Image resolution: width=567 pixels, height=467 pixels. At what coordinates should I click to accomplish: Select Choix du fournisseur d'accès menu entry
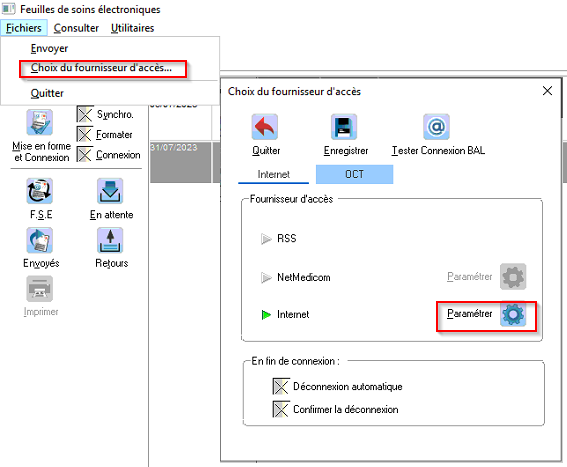tap(101, 68)
